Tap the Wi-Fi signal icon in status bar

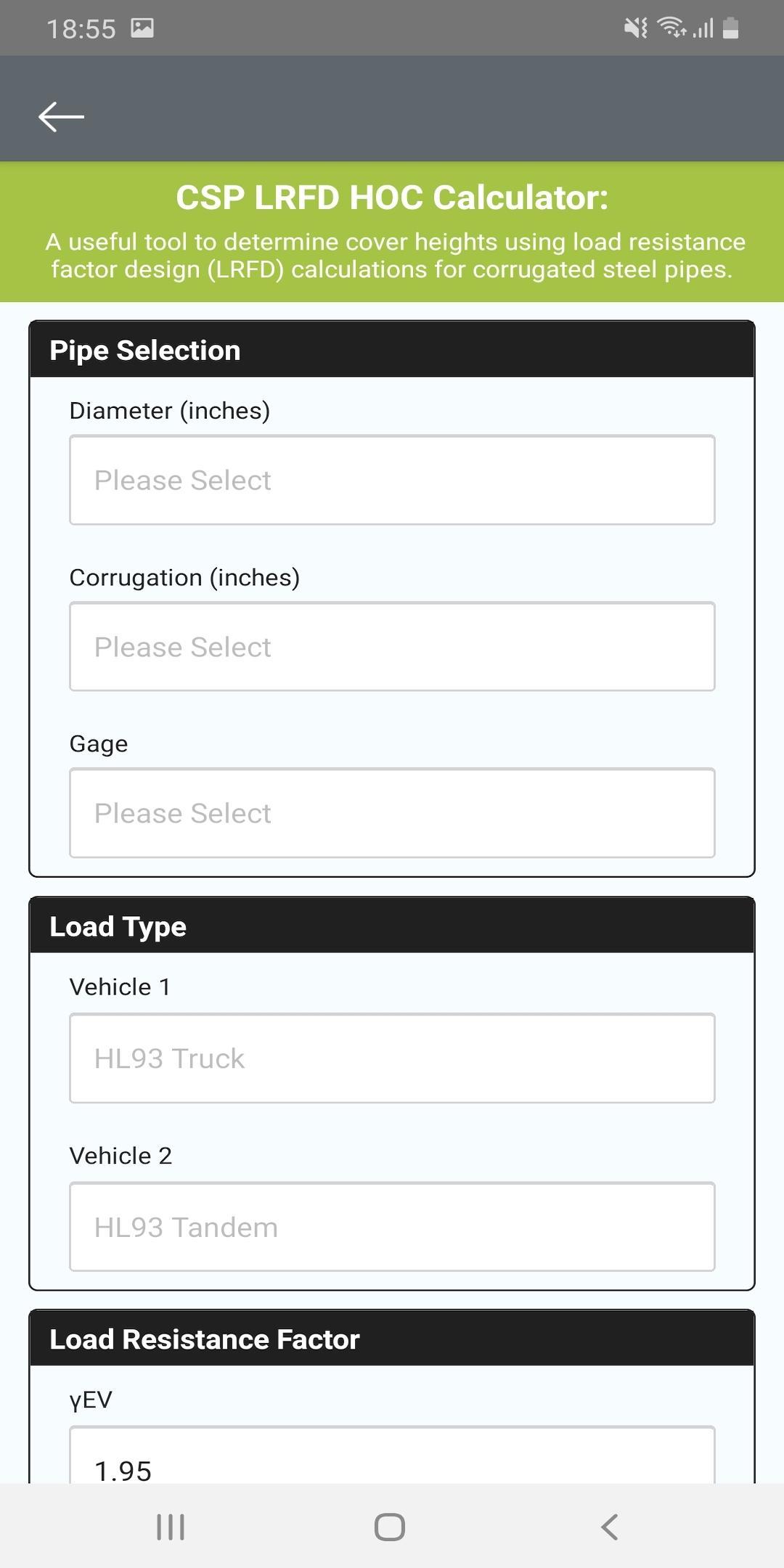click(671, 28)
